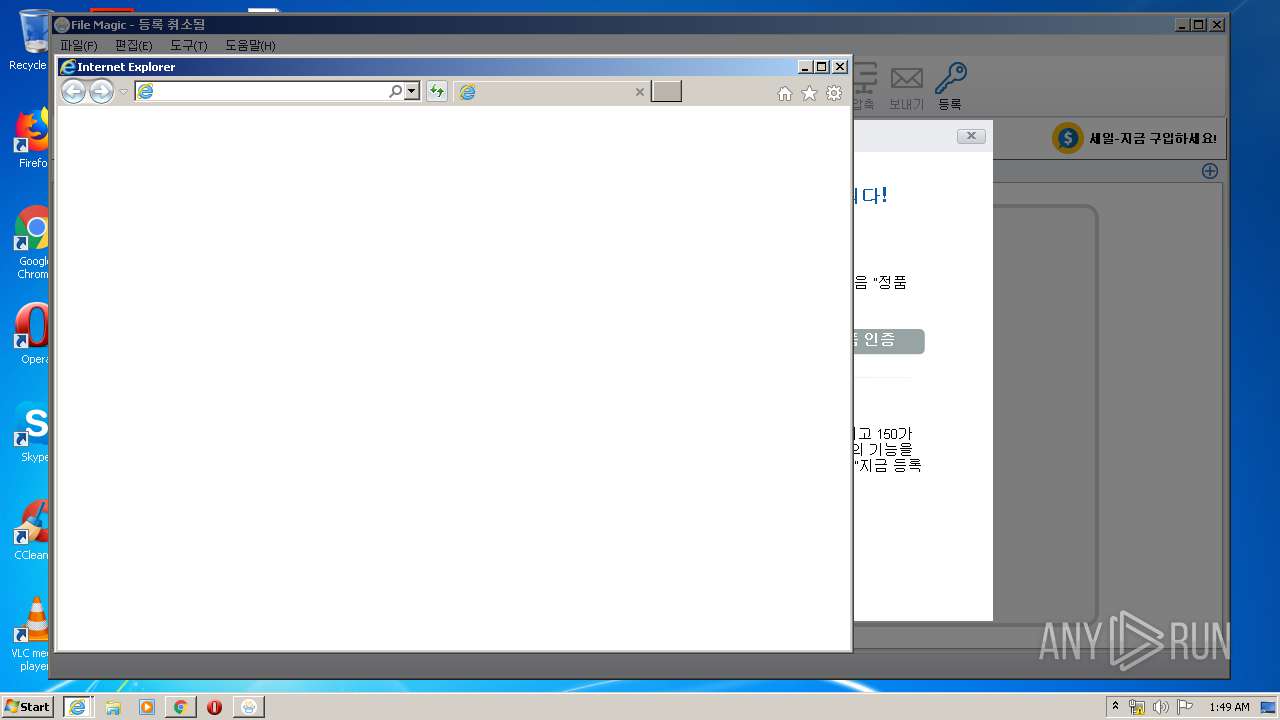Go back in Internet Explorer
The image size is (1280, 720).
coord(73,92)
